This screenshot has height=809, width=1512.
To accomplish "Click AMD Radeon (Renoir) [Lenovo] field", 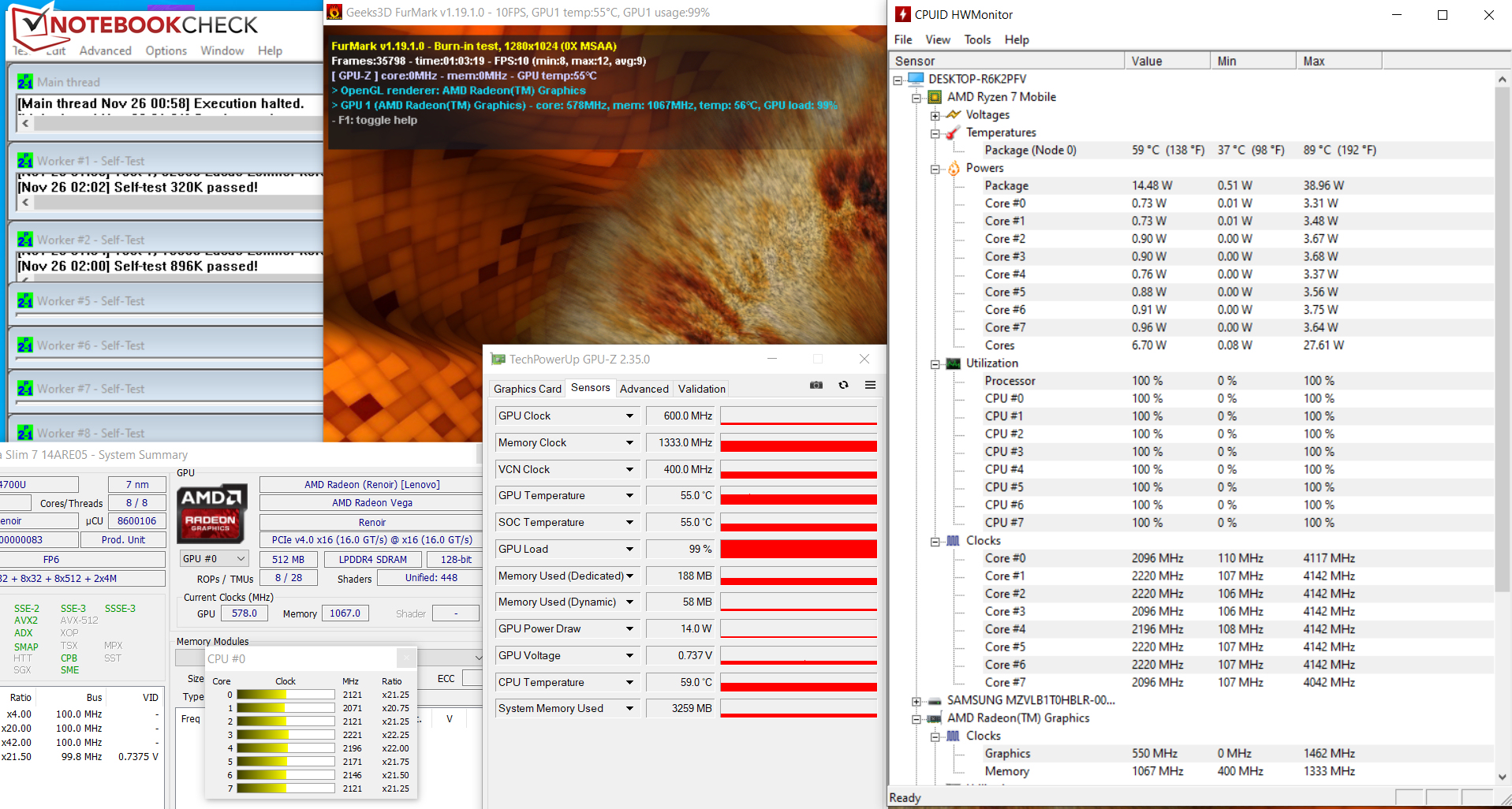I will [371, 484].
